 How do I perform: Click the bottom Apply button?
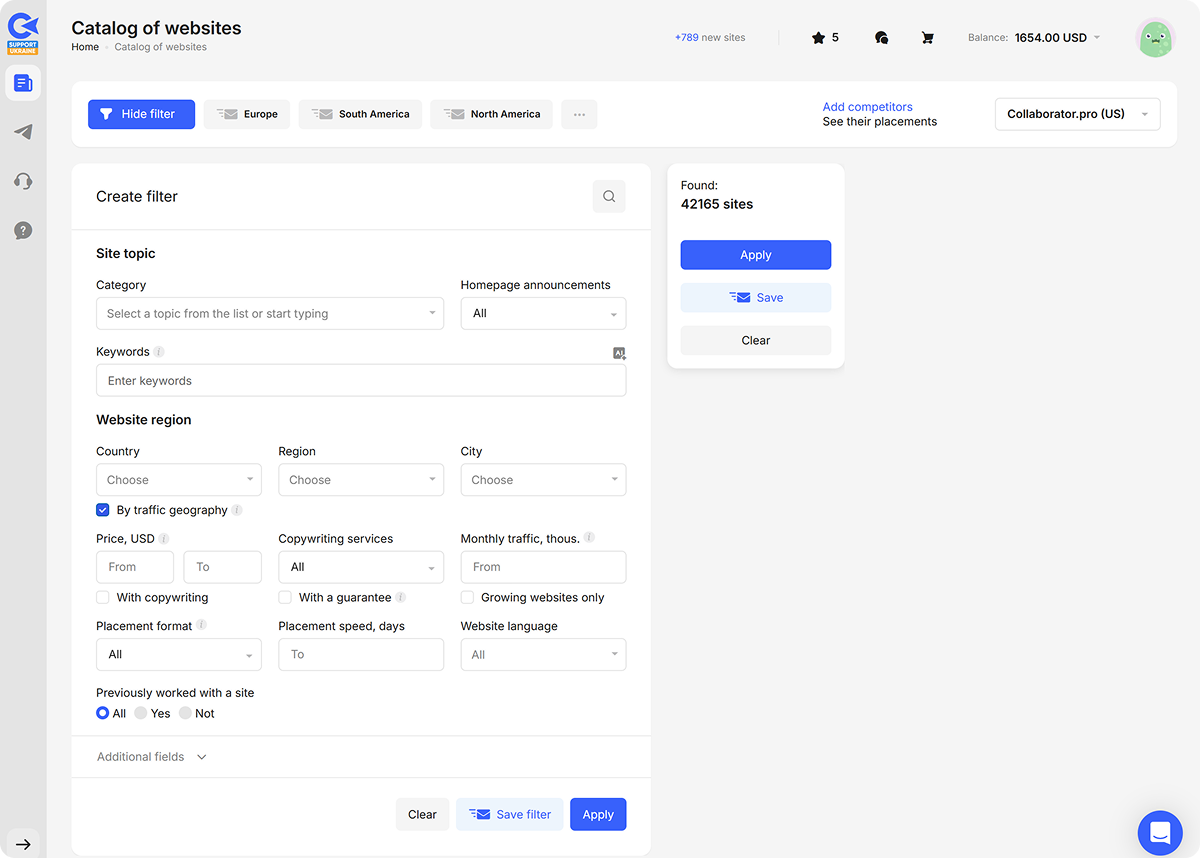598,814
